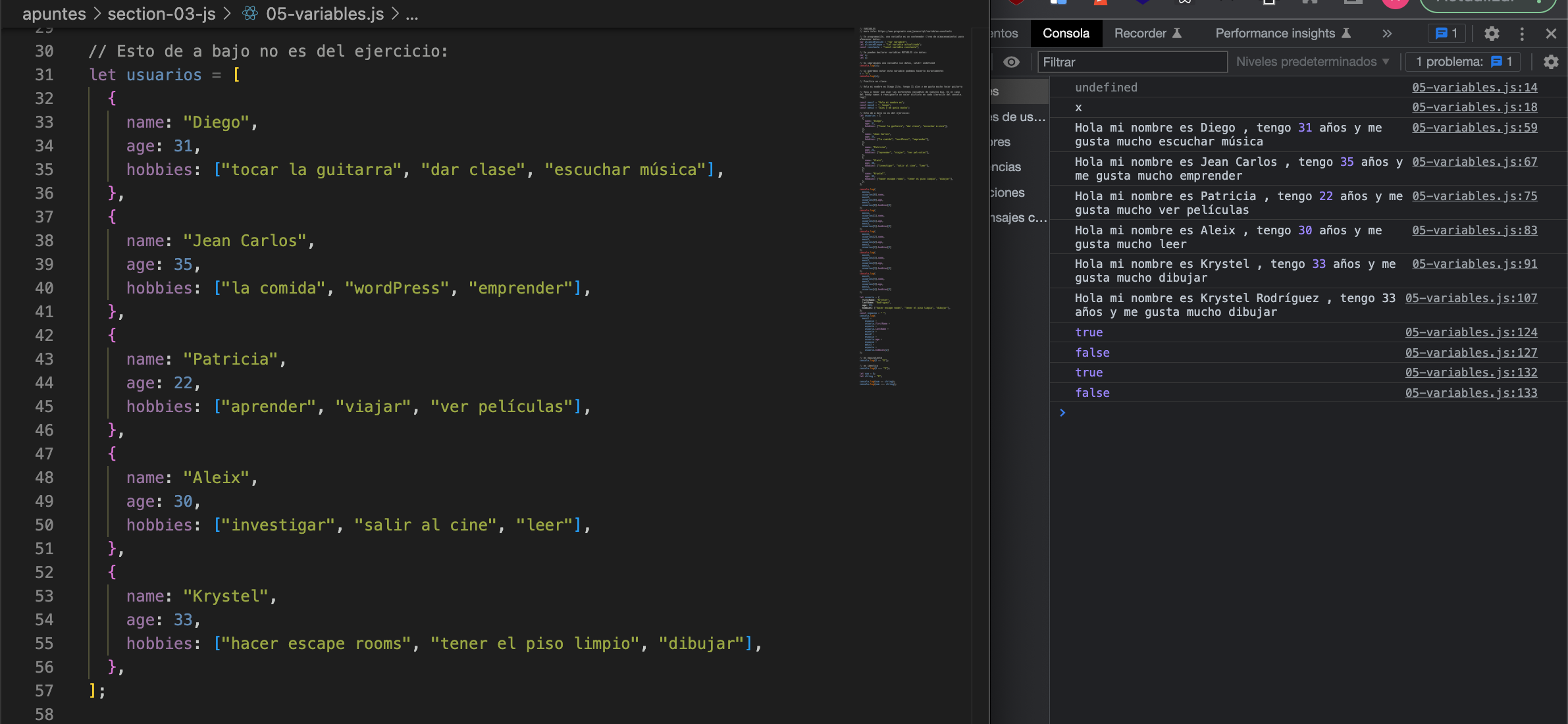Click the blue issues badge next to tabs
This screenshot has width=1568, height=724.
click(1446, 34)
